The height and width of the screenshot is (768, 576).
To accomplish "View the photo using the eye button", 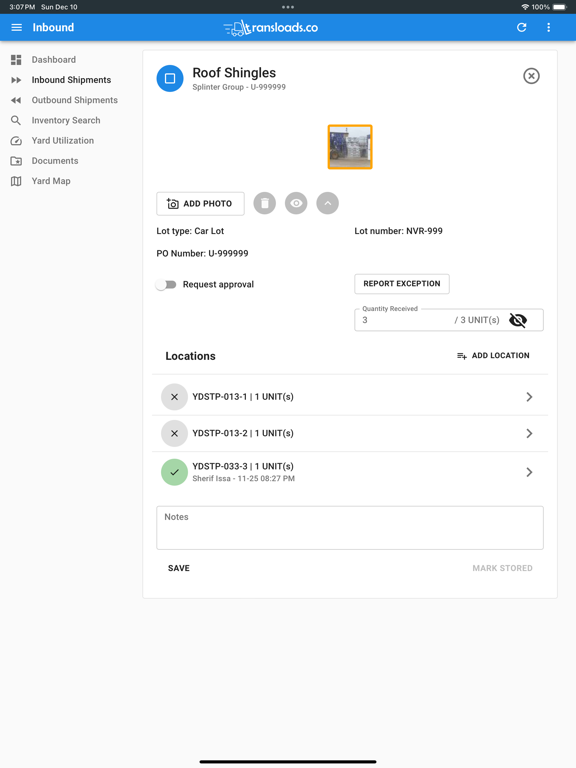I will 296,203.
